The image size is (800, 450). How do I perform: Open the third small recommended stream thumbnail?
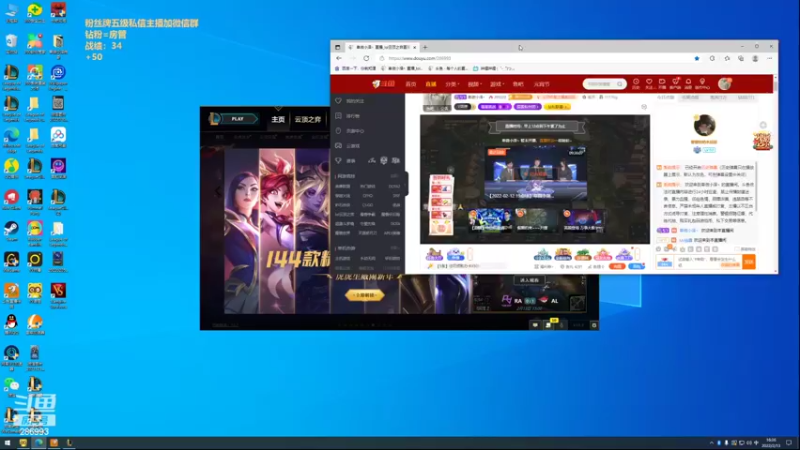pyautogui.click(x=583, y=220)
